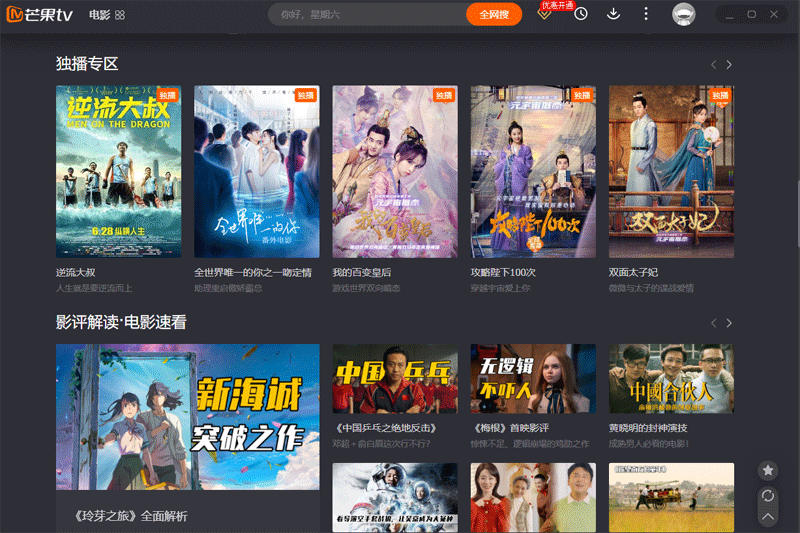The height and width of the screenshot is (533, 800).
Task: Maximize the Mango TV window
Action: coord(752,14)
